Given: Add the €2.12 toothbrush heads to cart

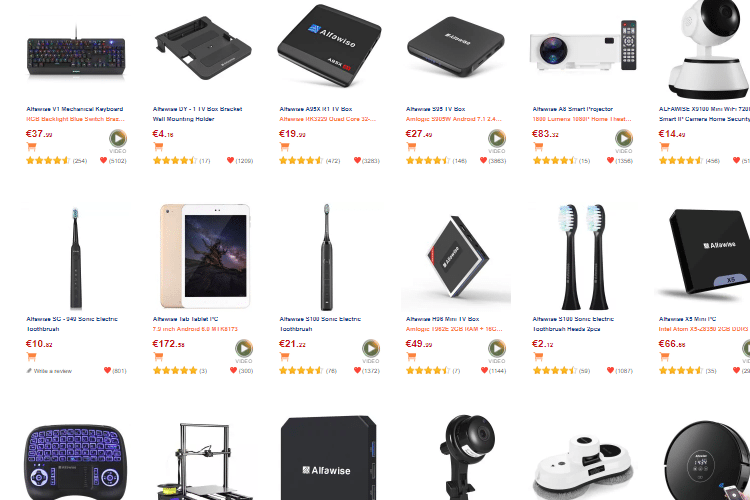Looking at the screenshot, I should click(x=538, y=356).
